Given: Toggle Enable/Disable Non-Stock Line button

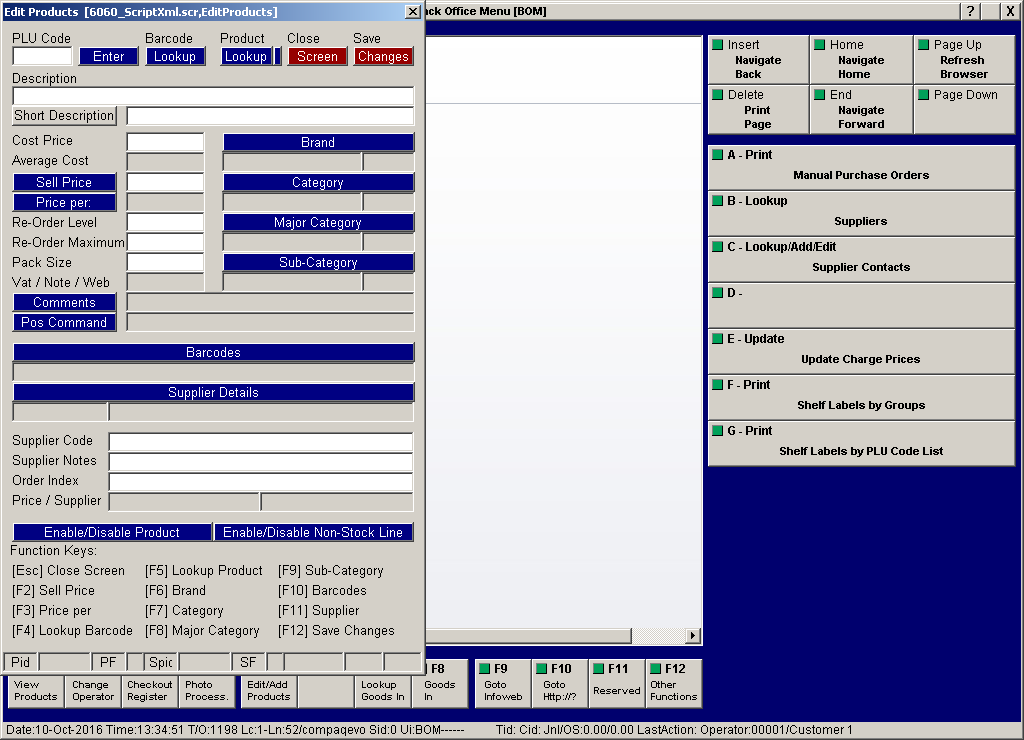Looking at the screenshot, I should pyautogui.click(x=313, y=532).
